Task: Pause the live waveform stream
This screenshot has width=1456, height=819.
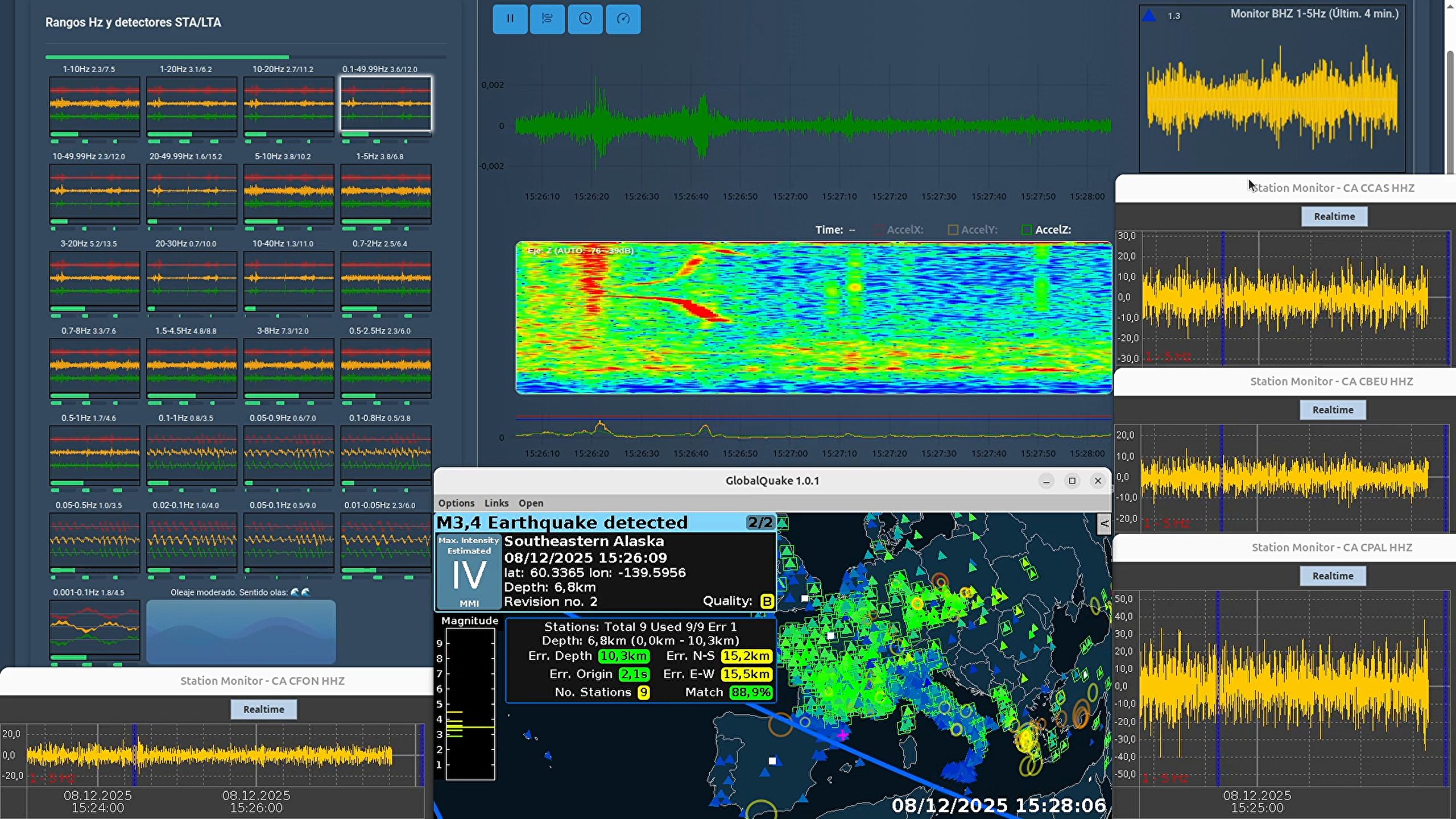Action: 510,19
